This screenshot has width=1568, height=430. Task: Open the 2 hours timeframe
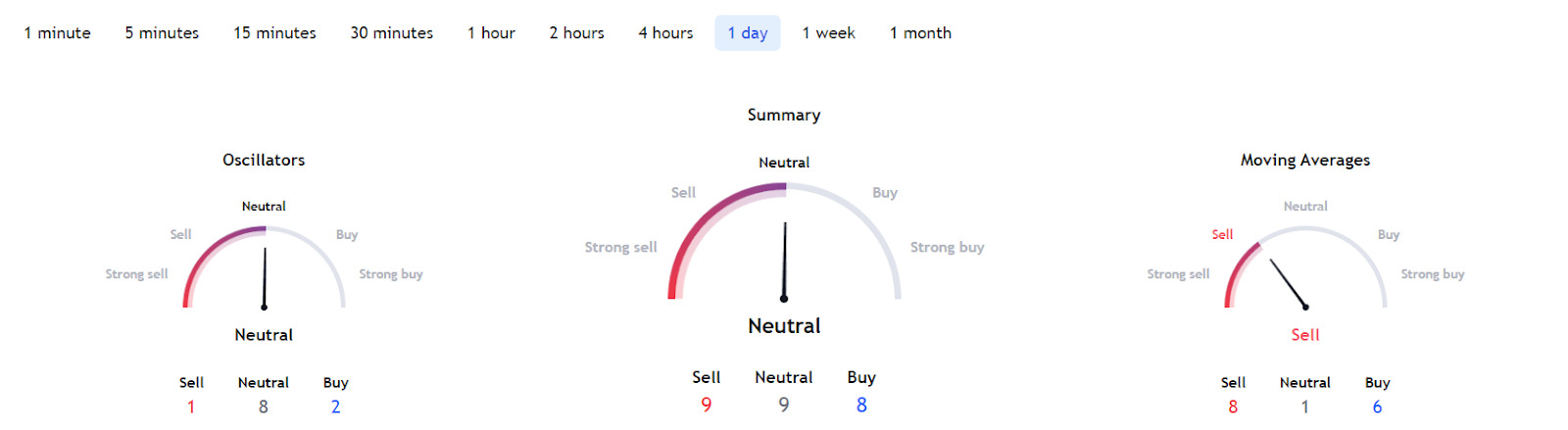coord(576,33)
